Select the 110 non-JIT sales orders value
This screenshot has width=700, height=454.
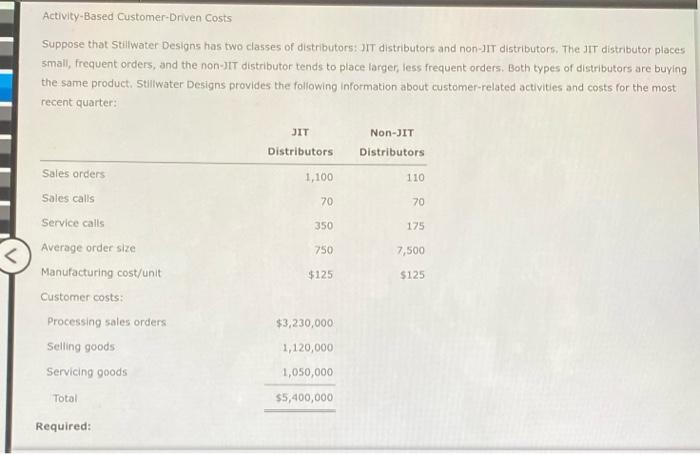click(415, 178)
